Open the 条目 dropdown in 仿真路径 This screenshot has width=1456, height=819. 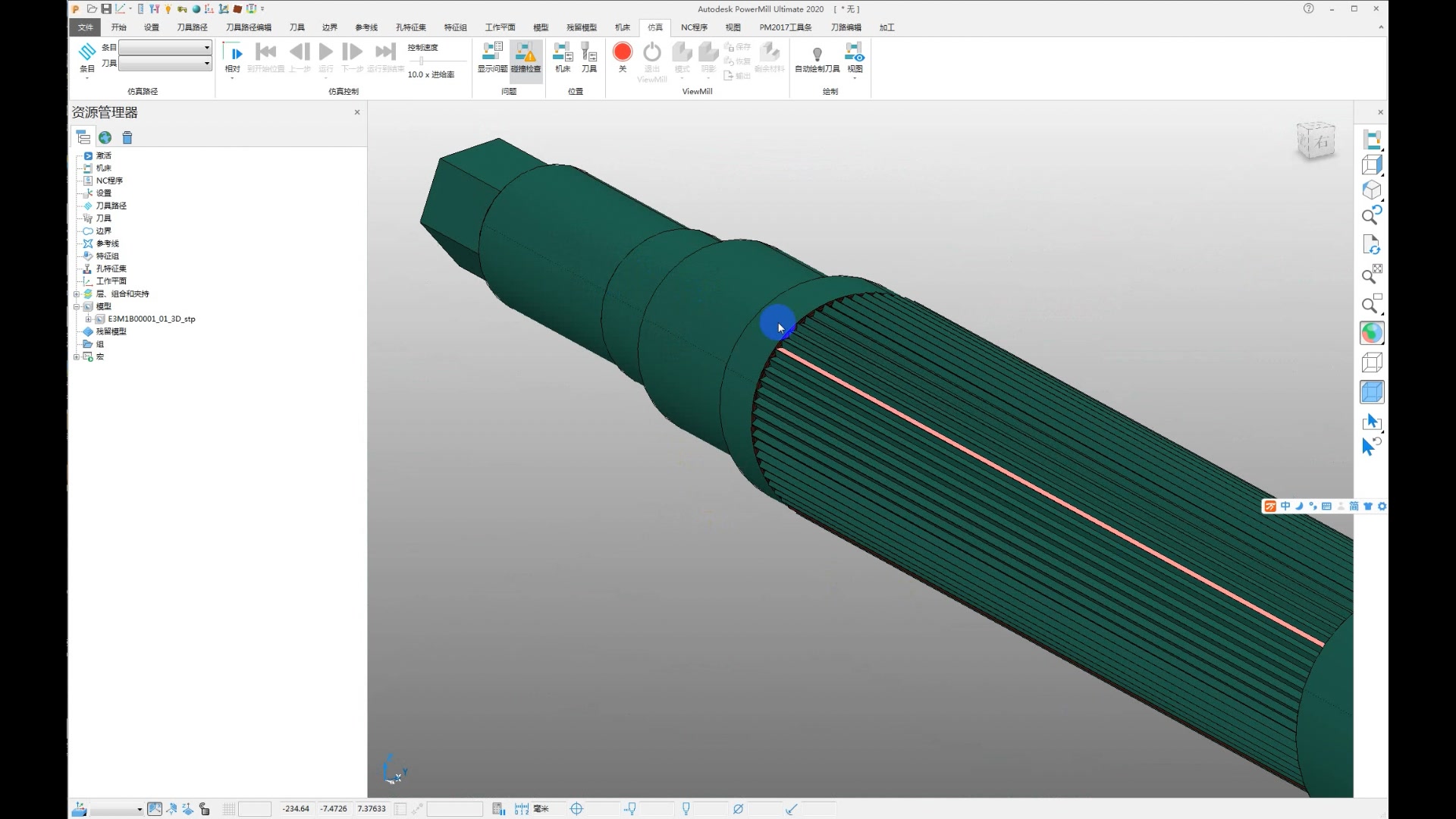[x=205, y=47]
